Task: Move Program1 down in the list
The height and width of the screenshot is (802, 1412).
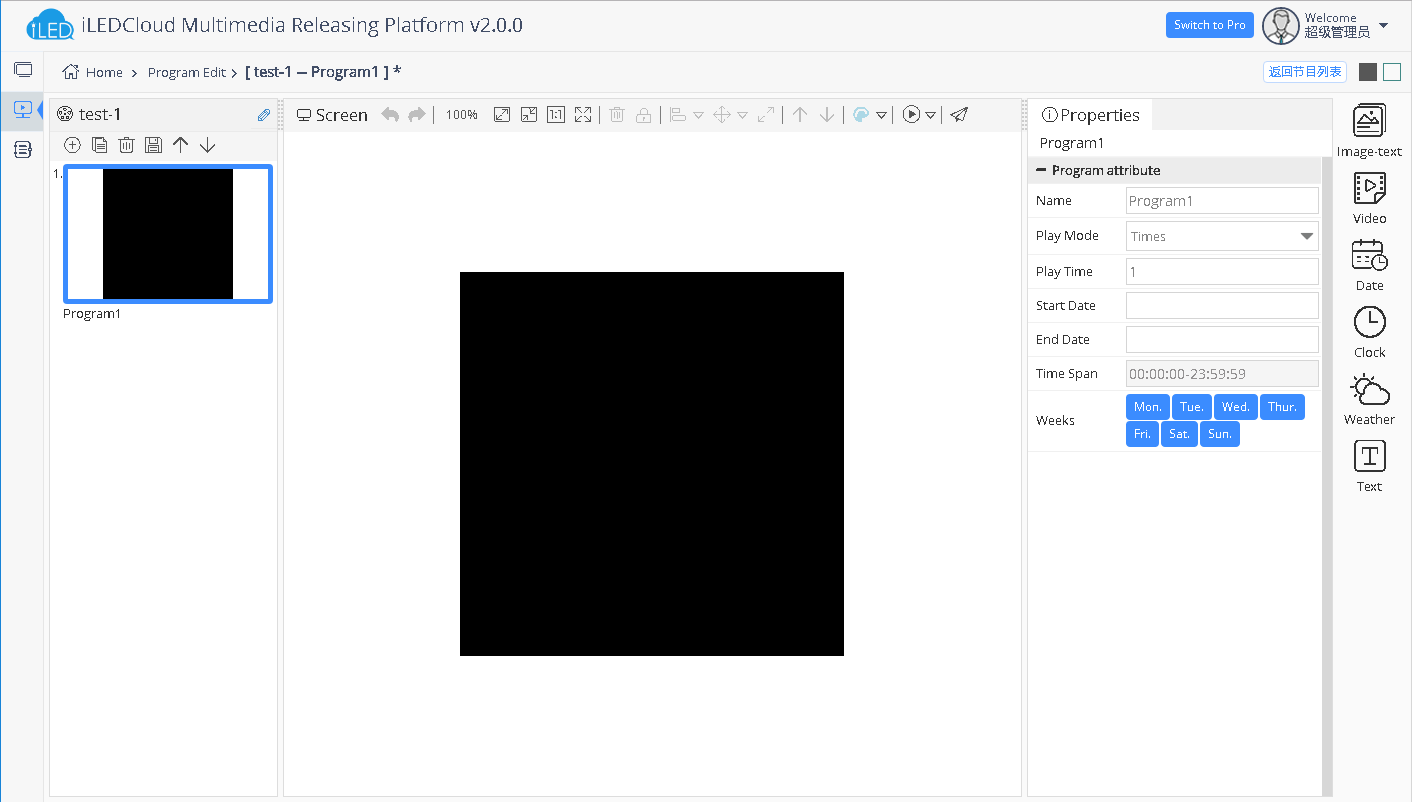Action: click(x=207, y=145)
